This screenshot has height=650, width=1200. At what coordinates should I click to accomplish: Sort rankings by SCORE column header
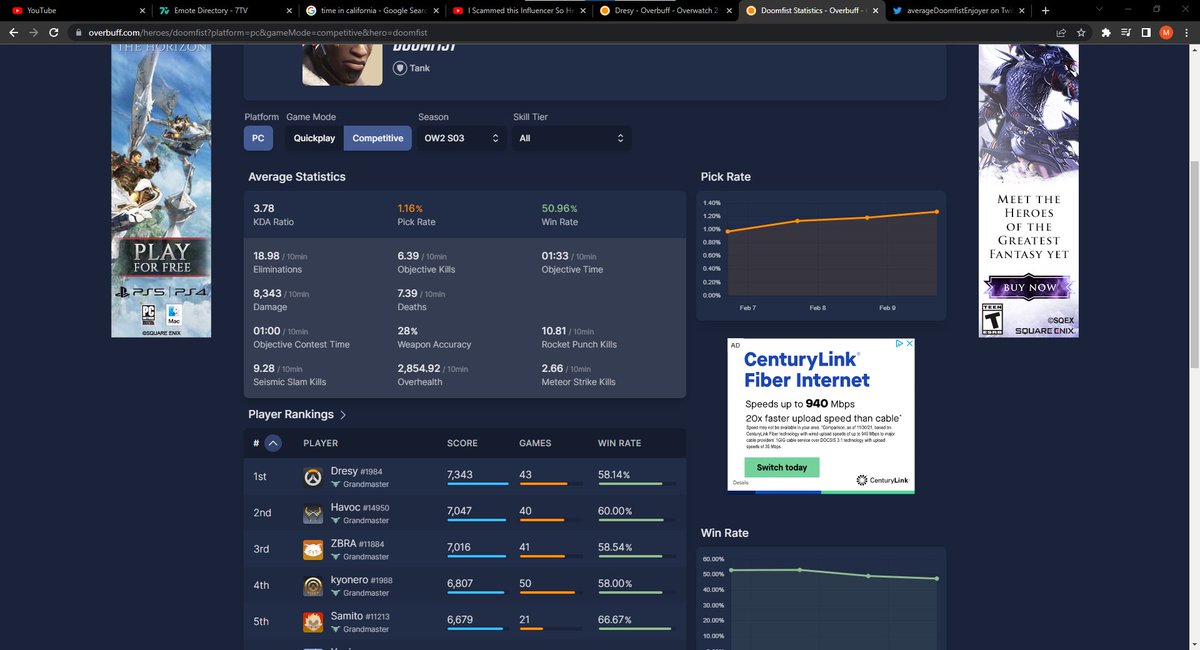pyautogui.click(x=462, y=443)
